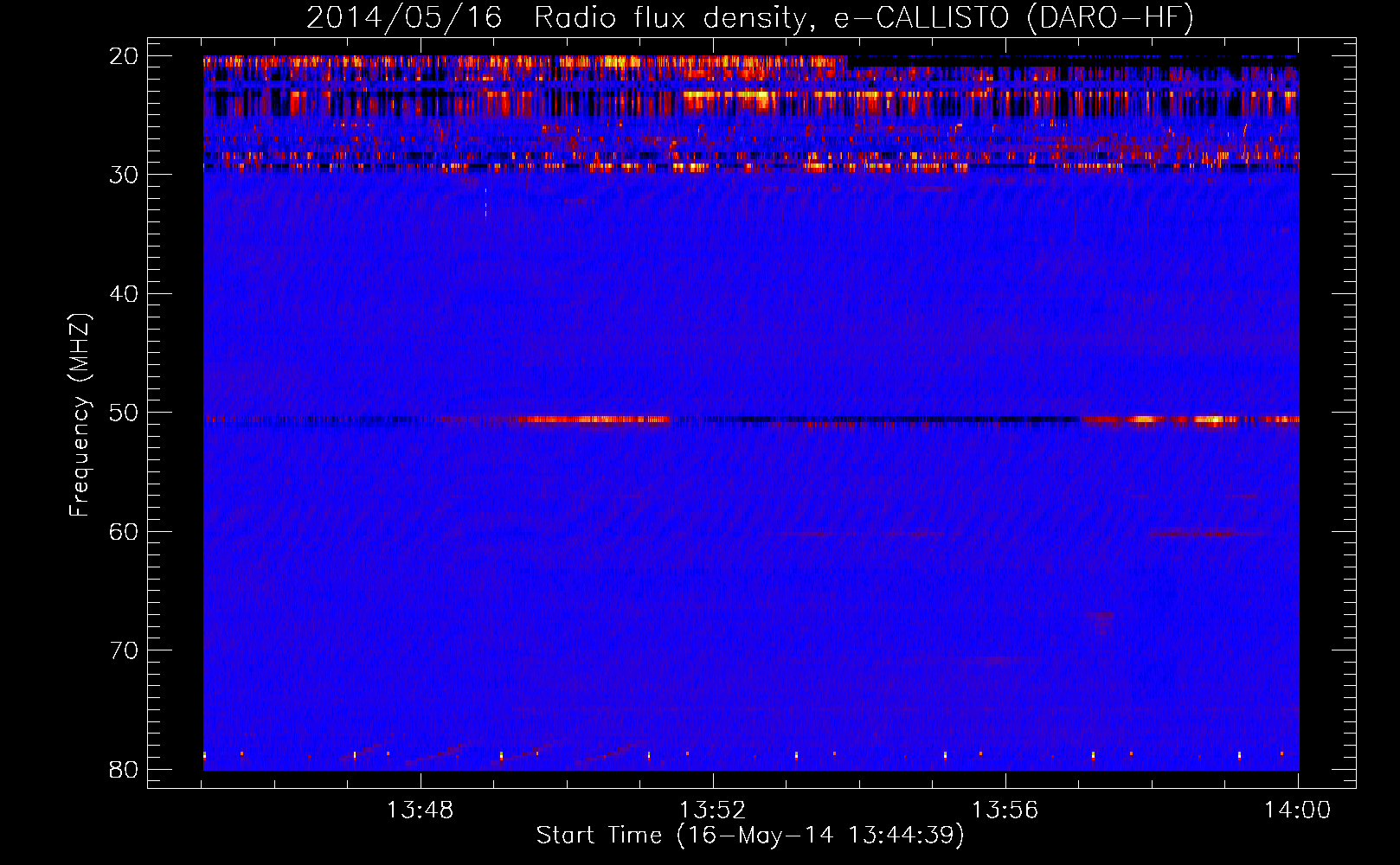Click the 13:52 time tick label

tap(712, 811)
